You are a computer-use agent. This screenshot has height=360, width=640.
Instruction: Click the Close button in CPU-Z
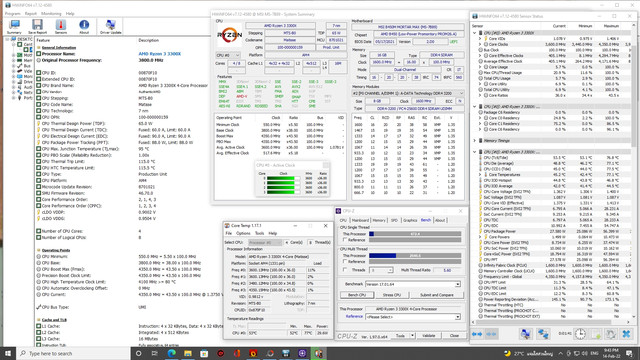(x=454, y=336)
